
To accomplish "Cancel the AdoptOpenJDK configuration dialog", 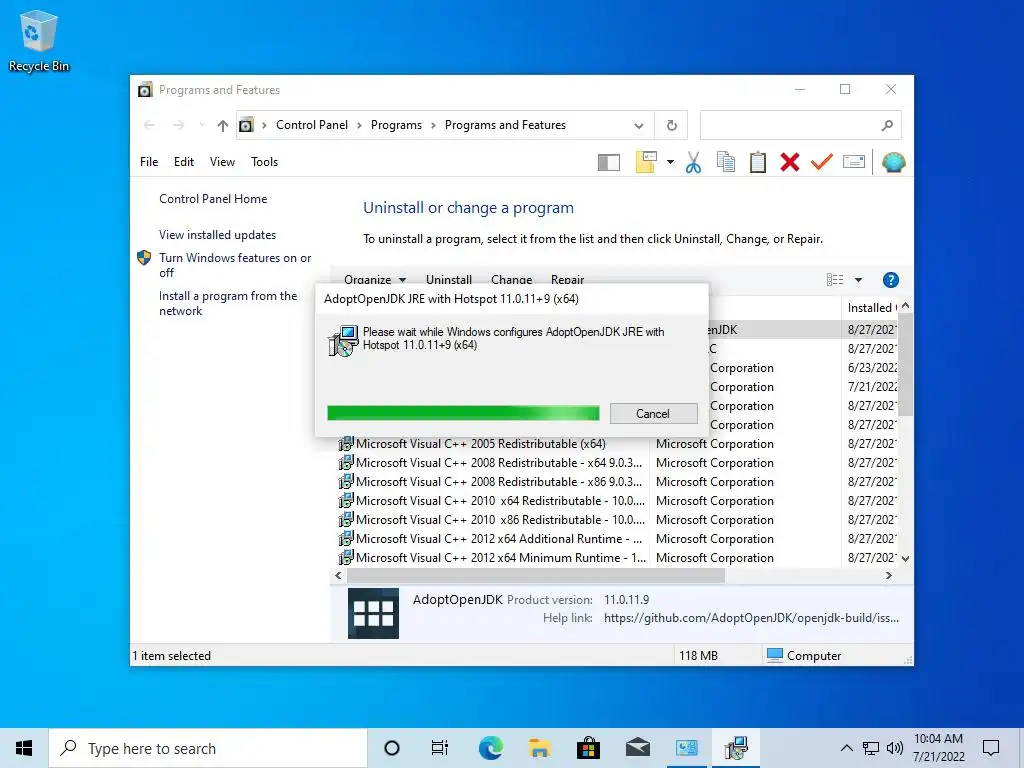I will [653, 413].
